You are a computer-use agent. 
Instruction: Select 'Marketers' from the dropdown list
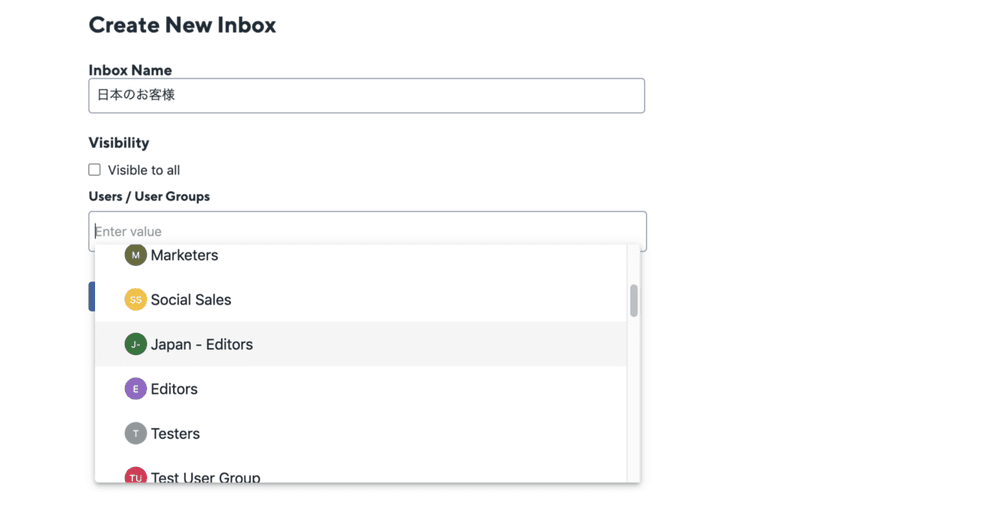184,255
